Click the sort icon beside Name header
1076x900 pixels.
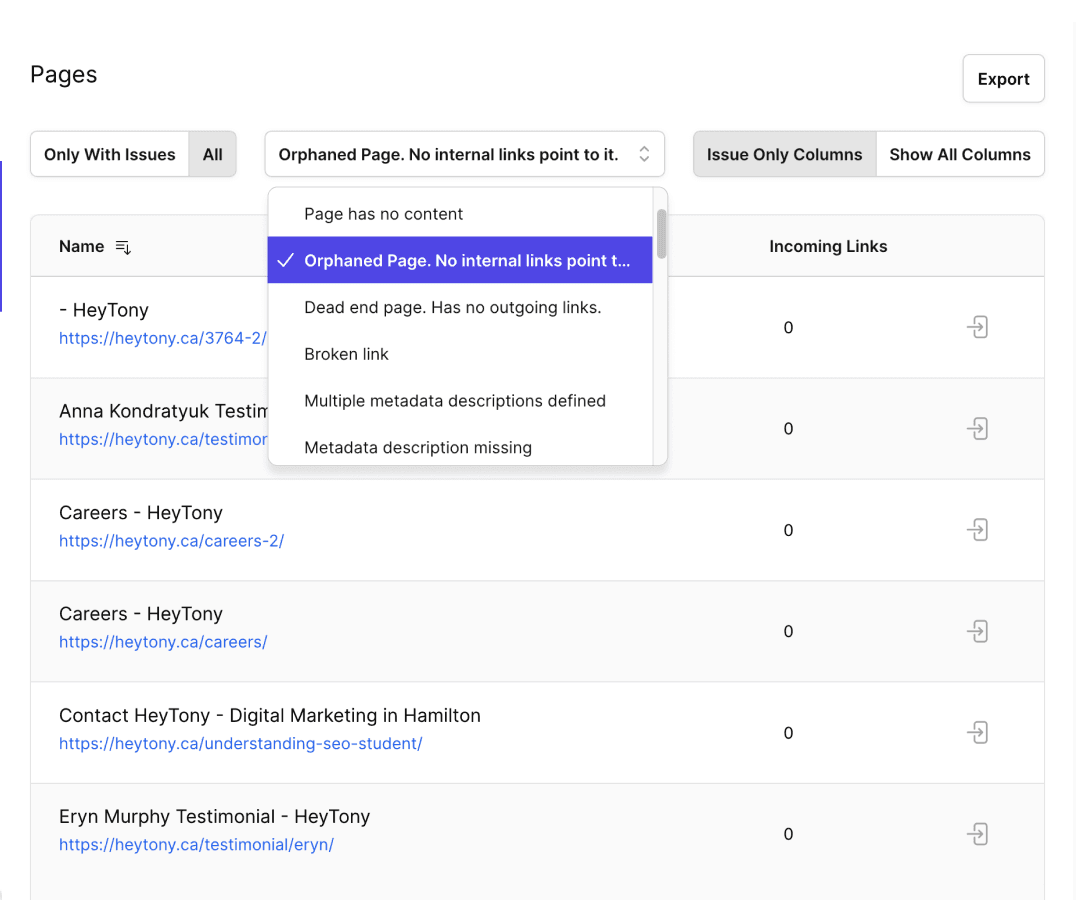click(123, 247)
